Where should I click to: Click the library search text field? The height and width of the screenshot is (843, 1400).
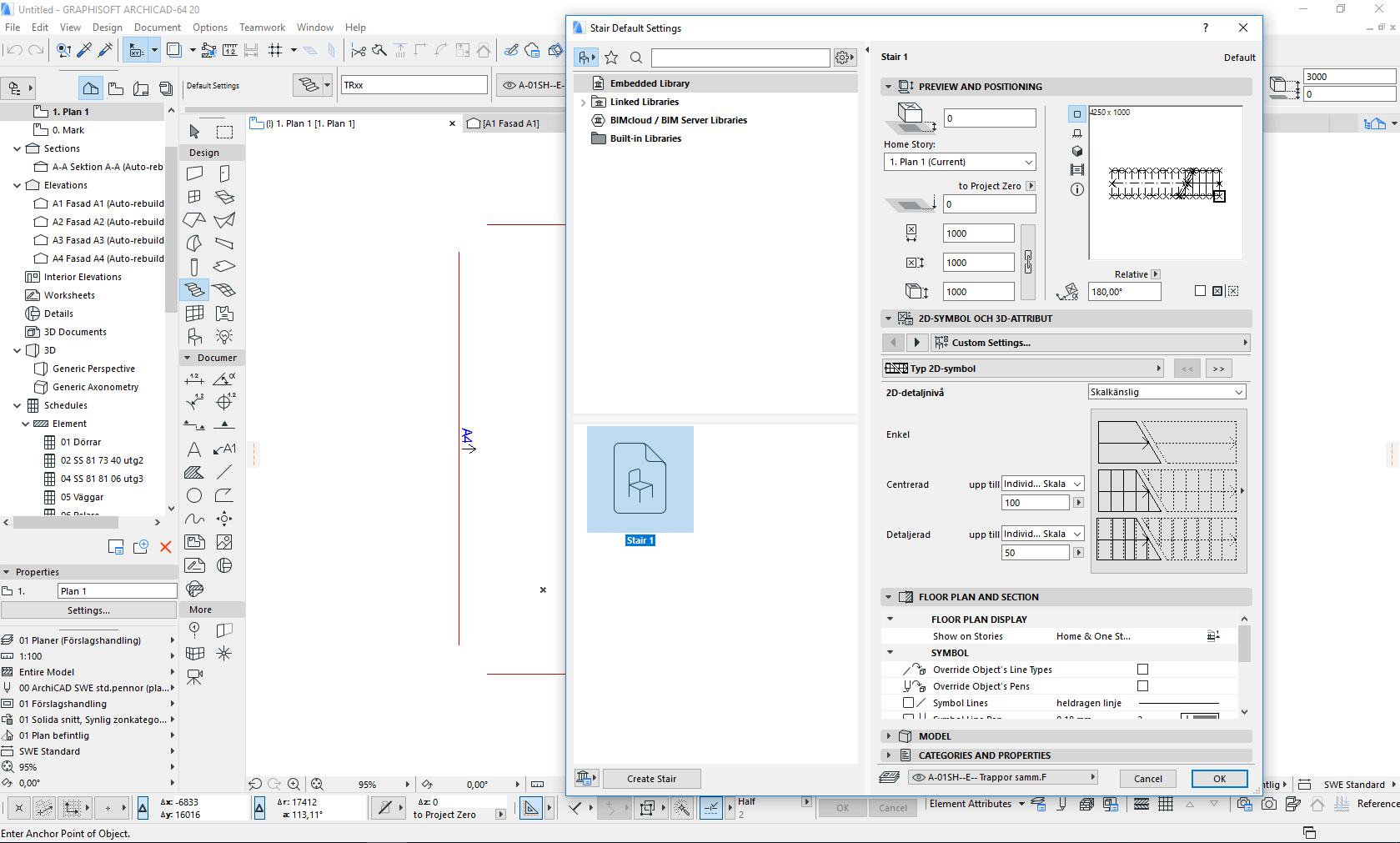[x=740, y=58]
